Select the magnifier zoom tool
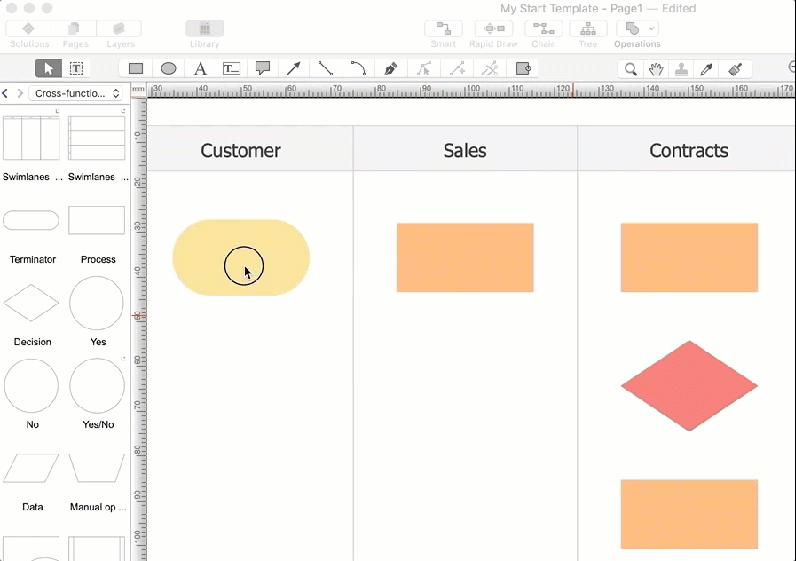The width and height of the screenshot is (796, 561). click(631, 69)
